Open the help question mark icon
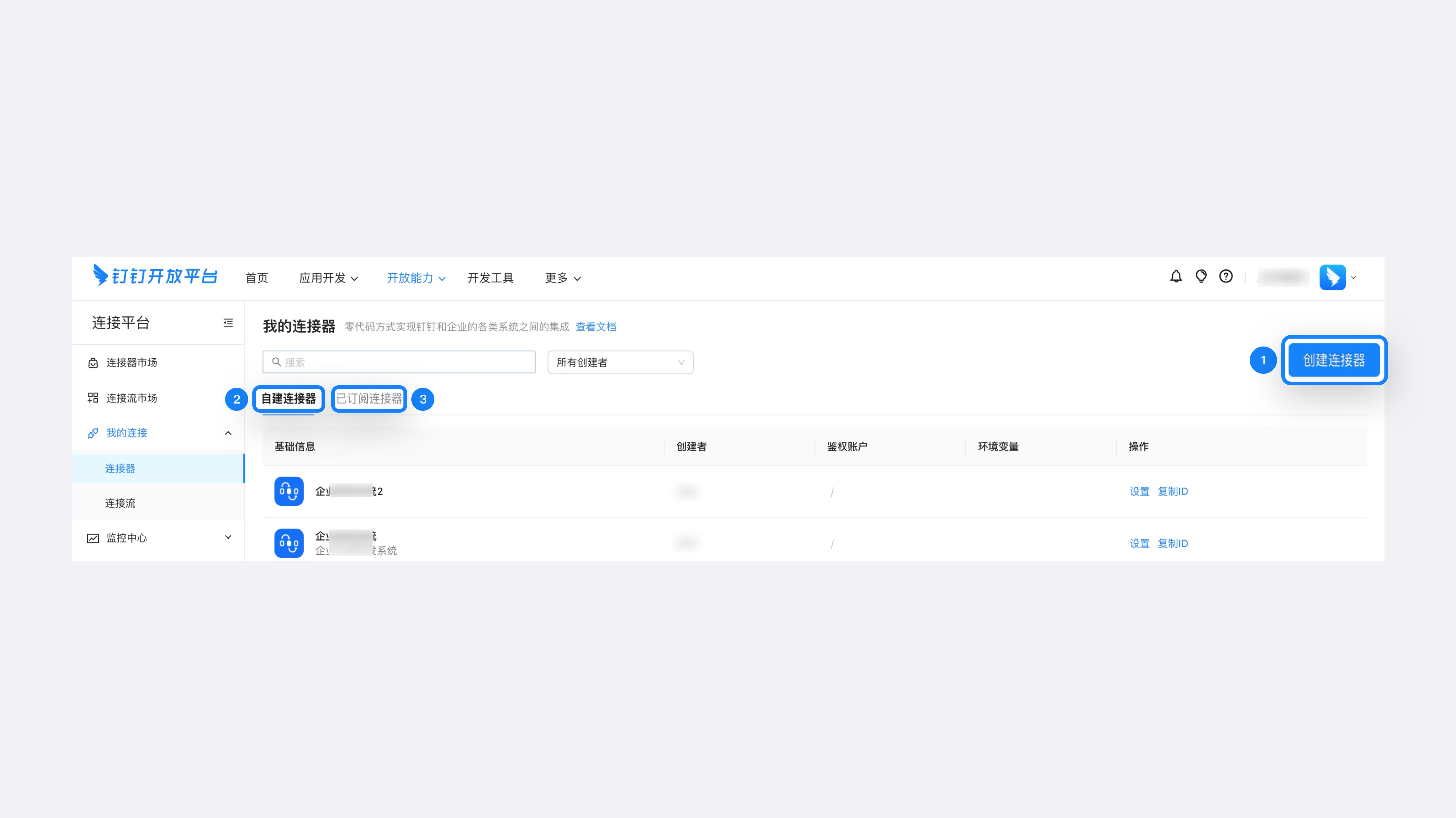Screen dimensions: 1456x818 (x=1225, y=276)
